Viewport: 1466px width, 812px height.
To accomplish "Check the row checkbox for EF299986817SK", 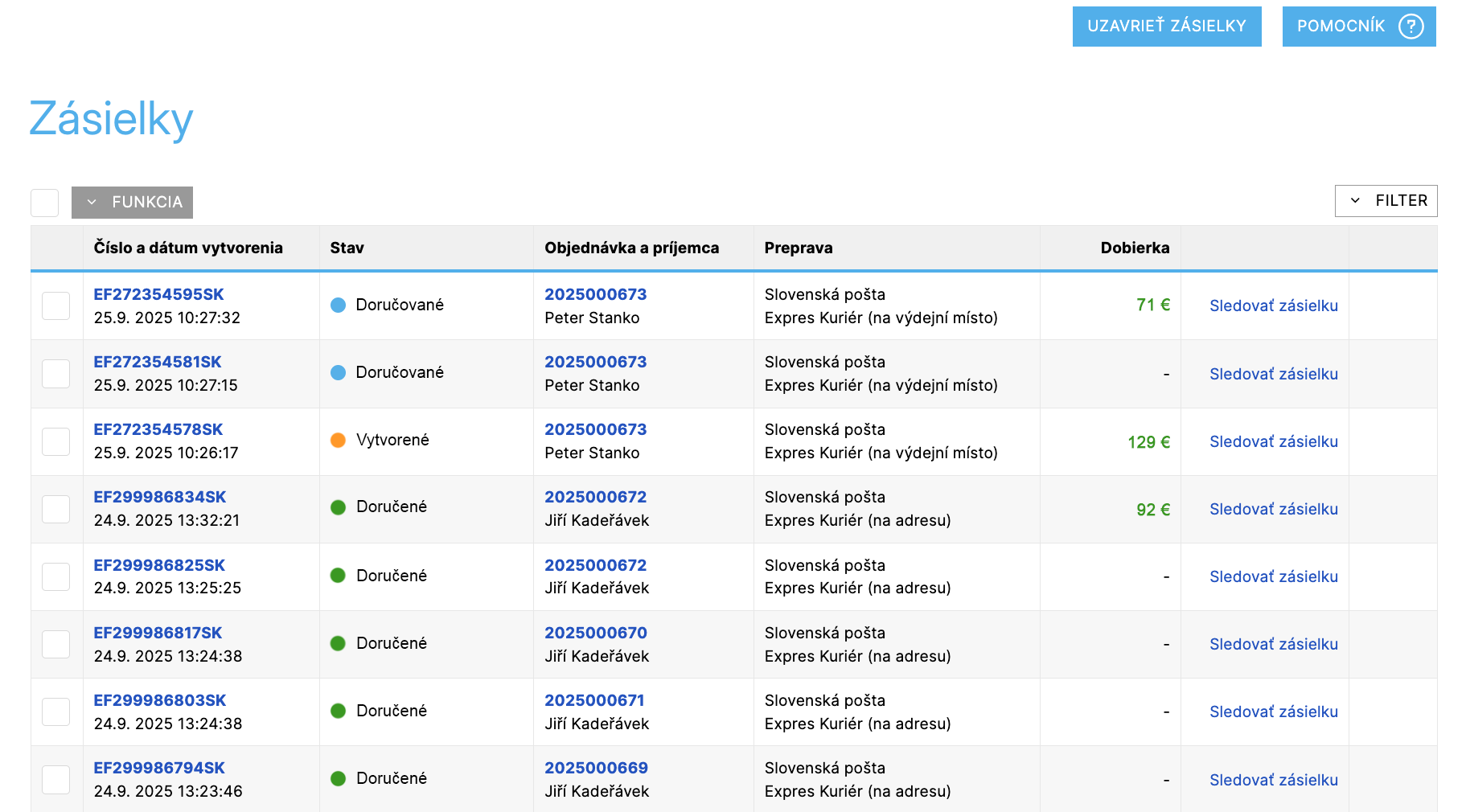I will click(x=56, y=644).
